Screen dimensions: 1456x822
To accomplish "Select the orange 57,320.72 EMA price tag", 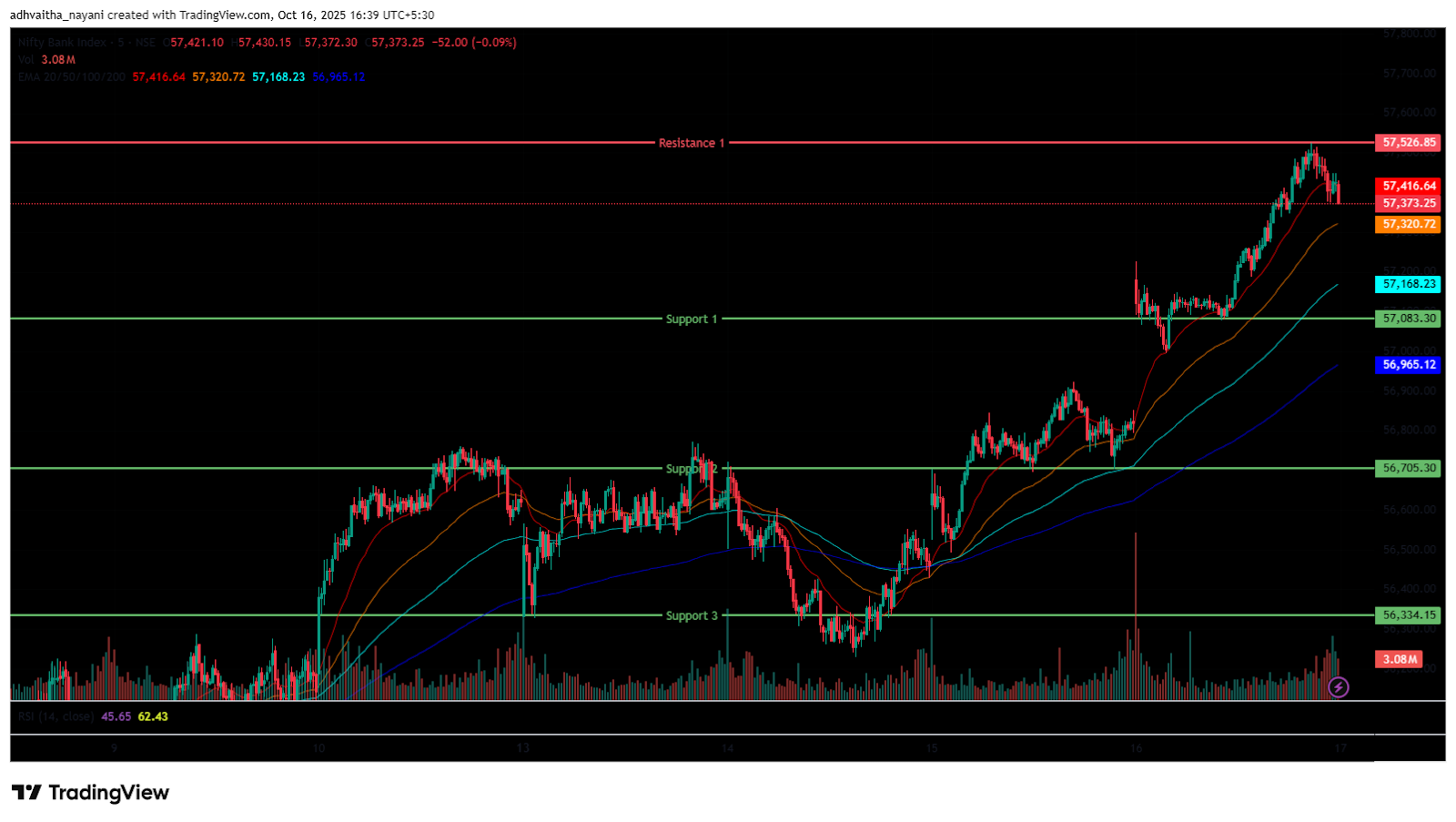I will 1408,224.
